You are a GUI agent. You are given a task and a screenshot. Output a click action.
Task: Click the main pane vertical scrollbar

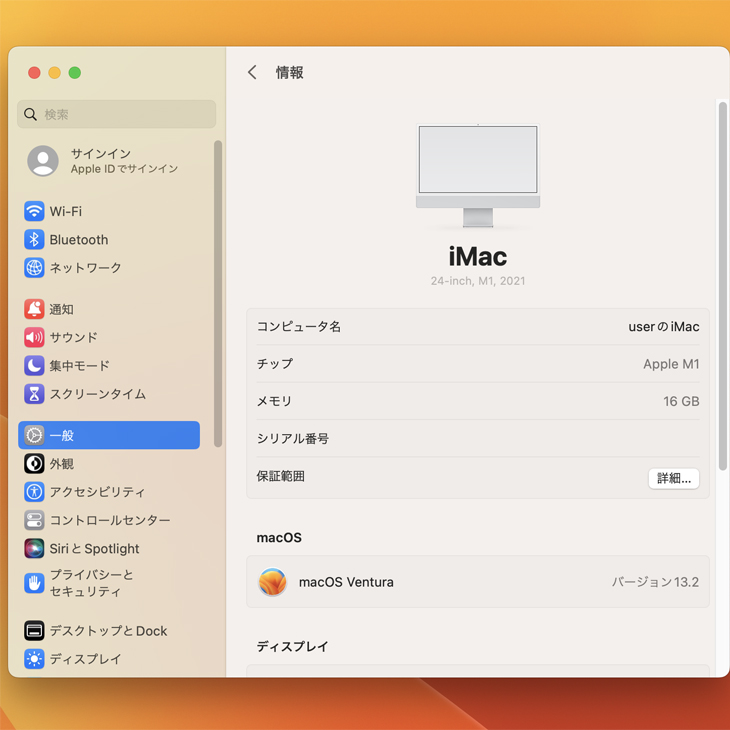pos(722,285)
